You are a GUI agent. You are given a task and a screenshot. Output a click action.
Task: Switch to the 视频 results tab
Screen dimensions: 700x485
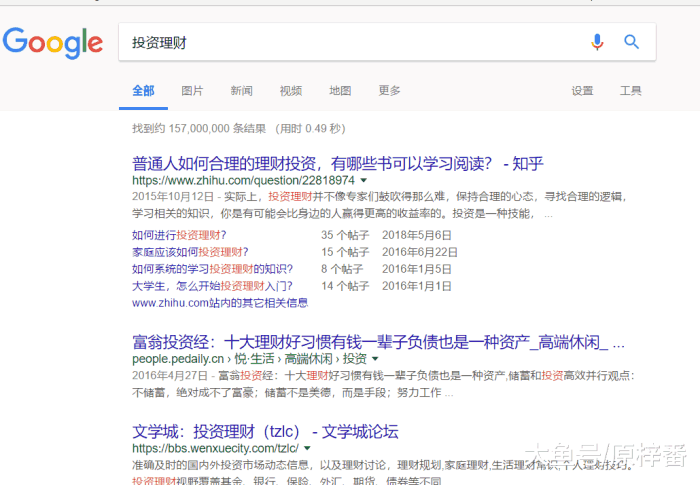[x=290, y=91]
